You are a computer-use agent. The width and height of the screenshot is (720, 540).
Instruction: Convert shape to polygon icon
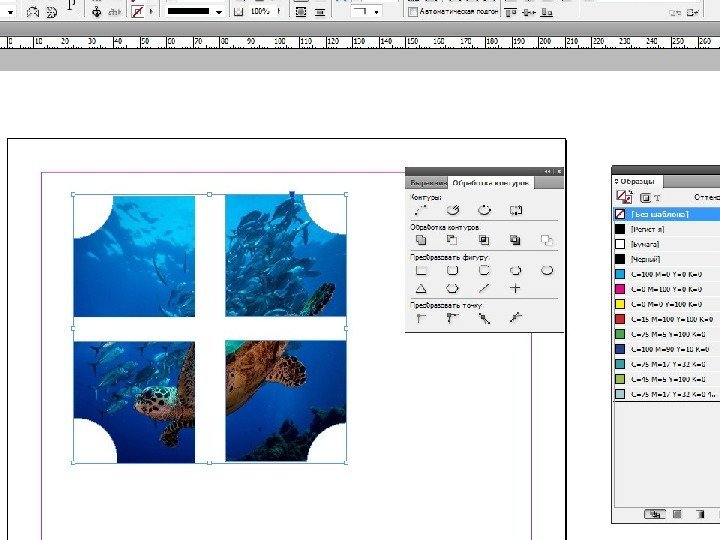[x=452, y=288]
